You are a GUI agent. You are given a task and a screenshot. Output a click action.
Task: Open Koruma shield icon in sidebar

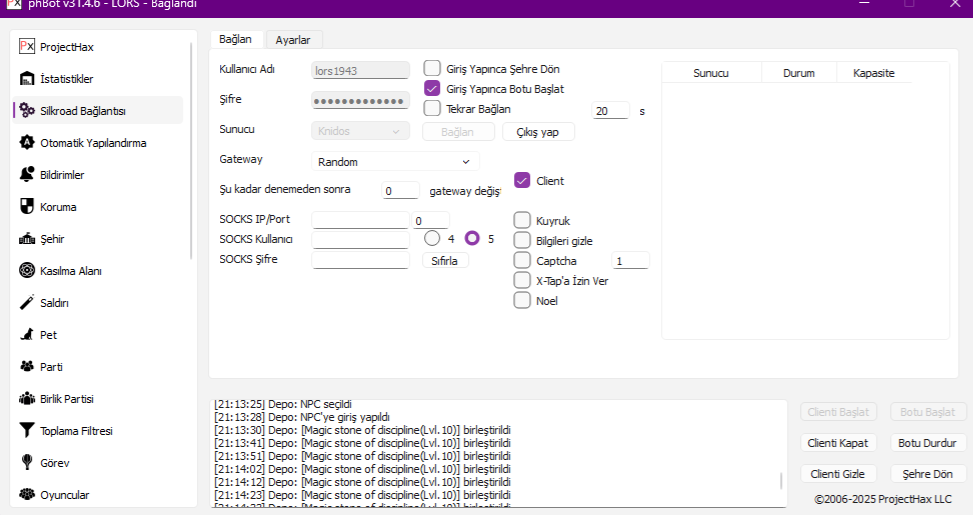[x=27, y=207]
